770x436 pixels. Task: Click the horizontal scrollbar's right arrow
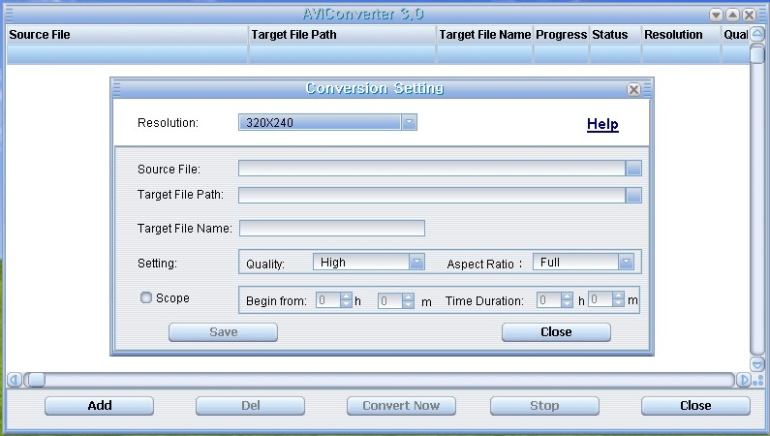(743, 380)
